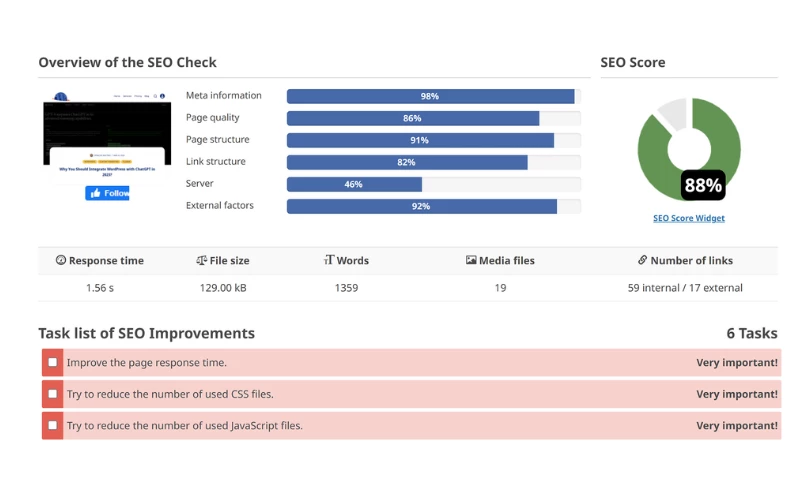Click the 88% SEO score donut chart
The width and height of the screenshot is (800, 480).
[688, 150]
